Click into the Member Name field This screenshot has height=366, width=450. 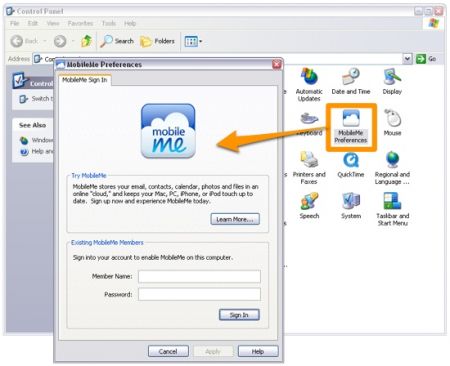[x=199, y=276]
